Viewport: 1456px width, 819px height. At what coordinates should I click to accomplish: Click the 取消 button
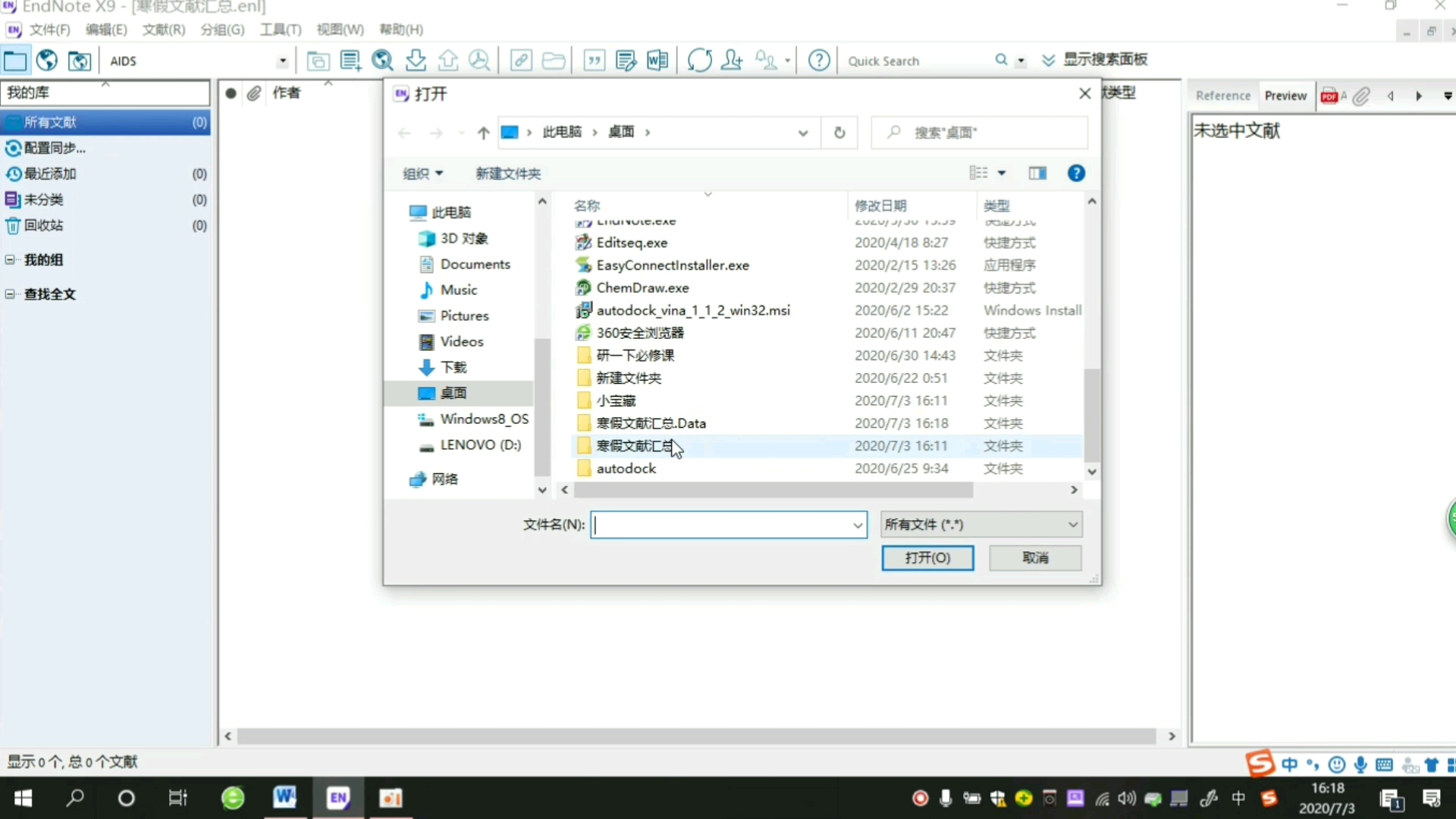coord(1035,558)
